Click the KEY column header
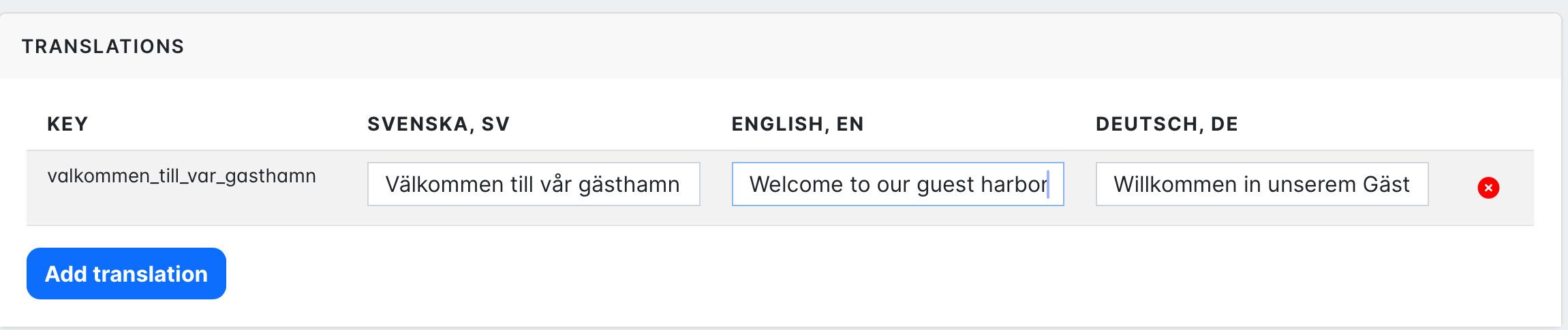 pyautogui.click(x=67, y=124)
